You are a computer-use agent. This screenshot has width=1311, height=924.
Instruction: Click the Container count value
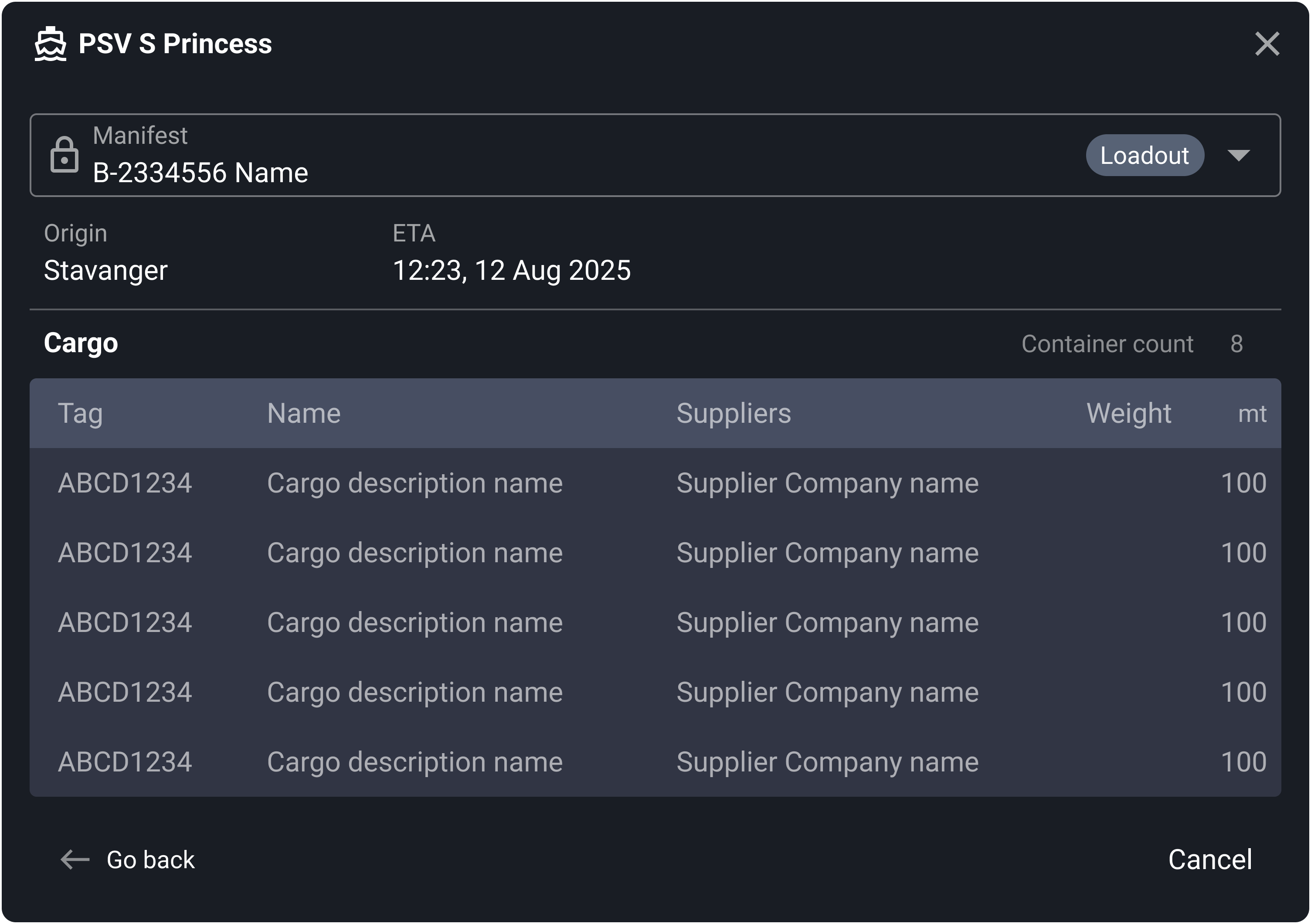(1236, 344)
